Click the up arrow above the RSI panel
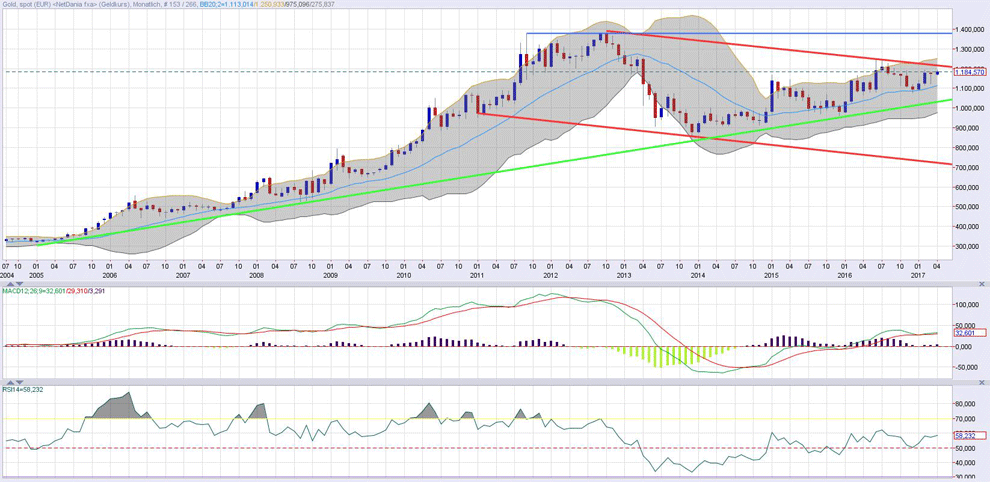 click(9, 382)
